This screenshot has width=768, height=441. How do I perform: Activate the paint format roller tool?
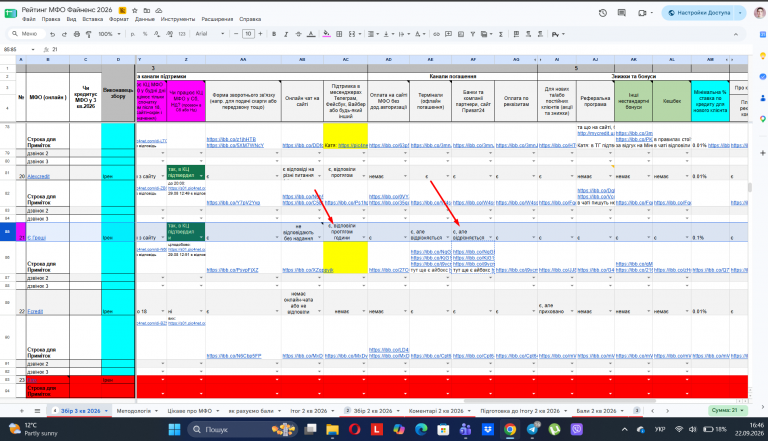pos(89,34)
